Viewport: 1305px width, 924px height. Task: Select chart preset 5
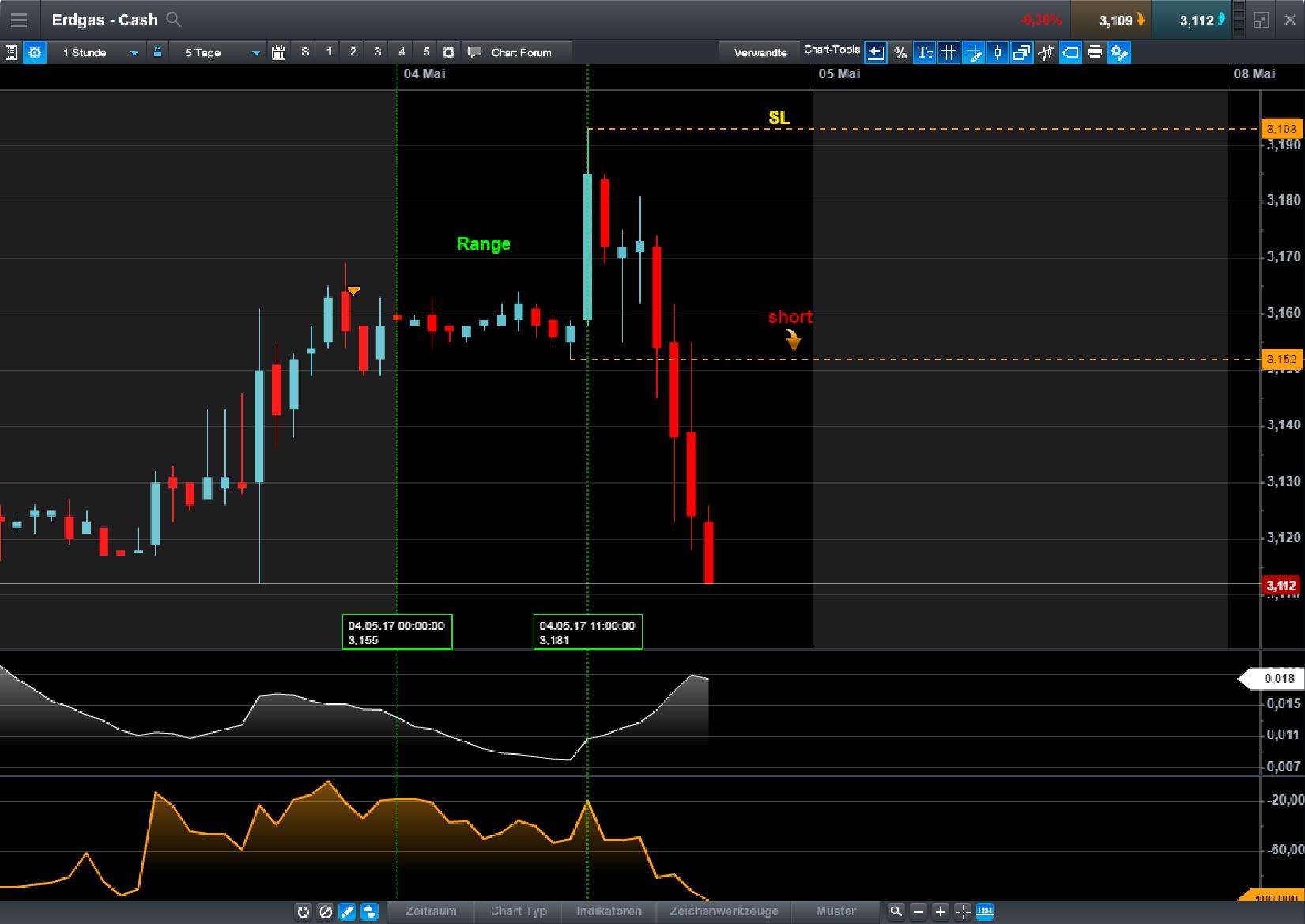click(x=426, y=52)
